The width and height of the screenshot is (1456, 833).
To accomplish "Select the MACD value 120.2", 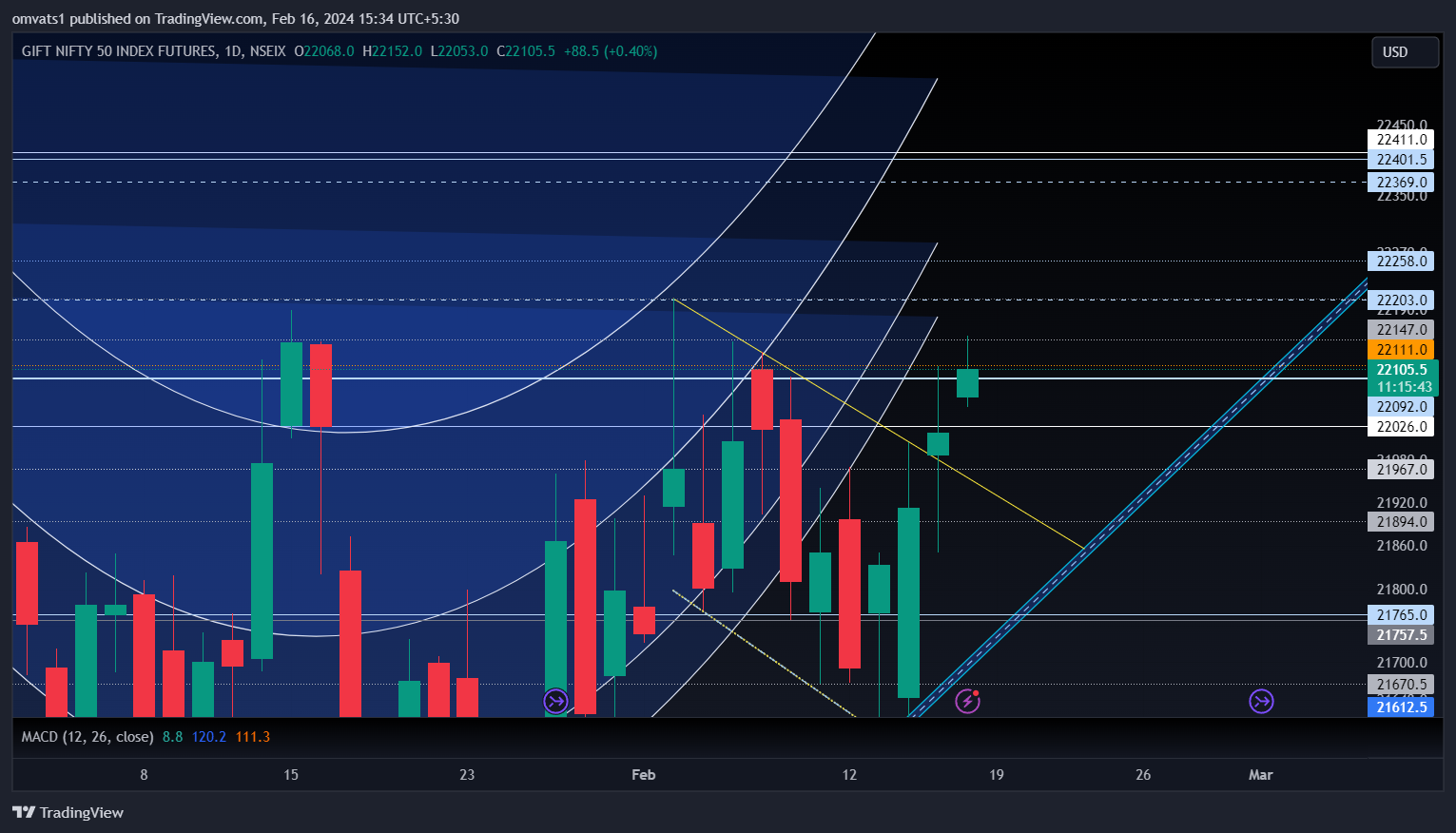I will tap(209, 737).
